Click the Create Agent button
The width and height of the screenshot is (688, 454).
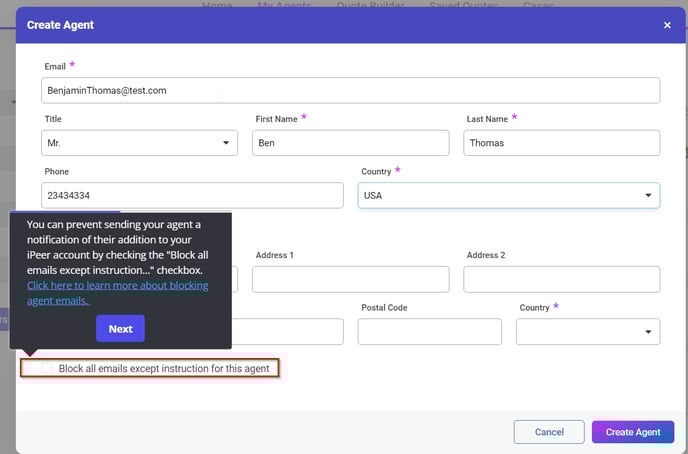click(x=633, y=432)
